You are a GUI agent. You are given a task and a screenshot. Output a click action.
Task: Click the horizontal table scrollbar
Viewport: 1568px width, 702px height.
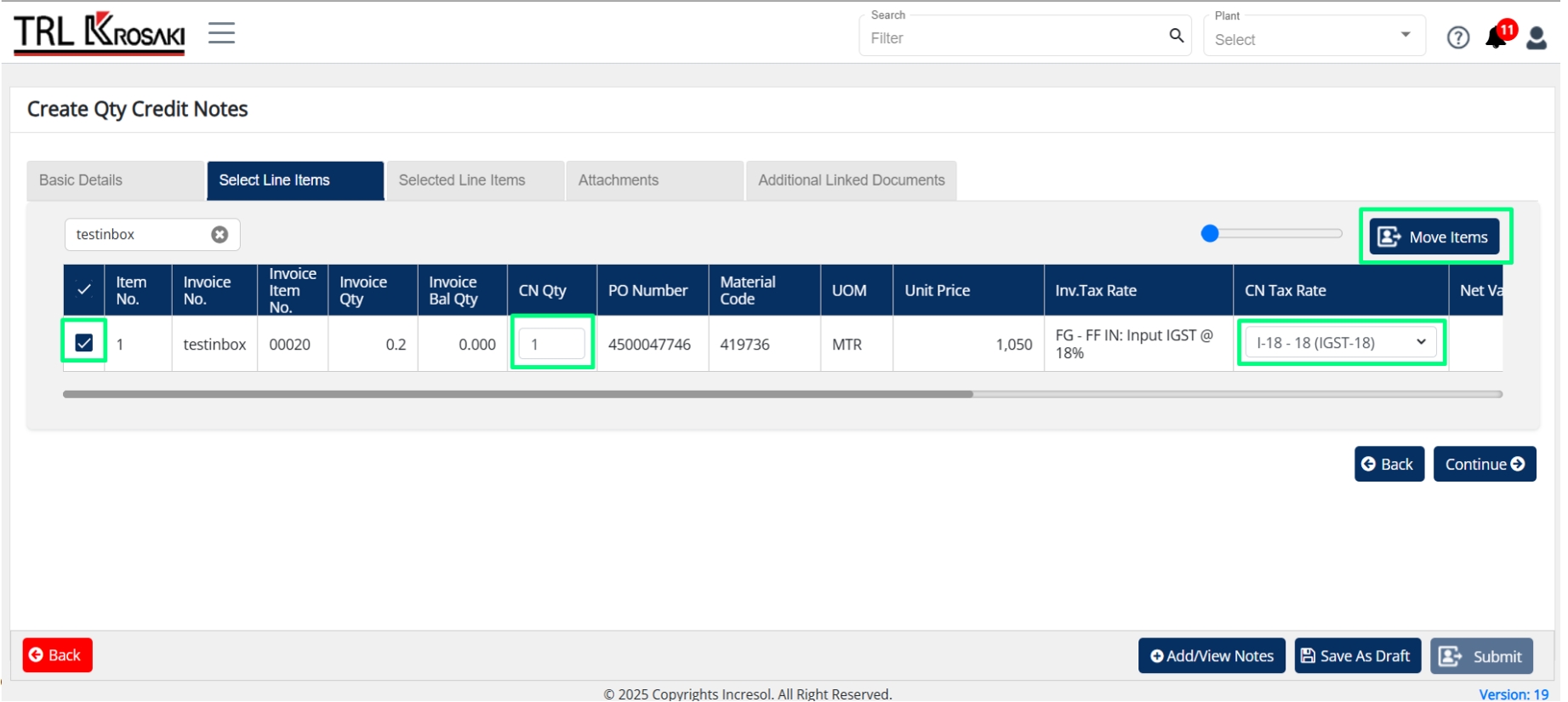[518, 394]
